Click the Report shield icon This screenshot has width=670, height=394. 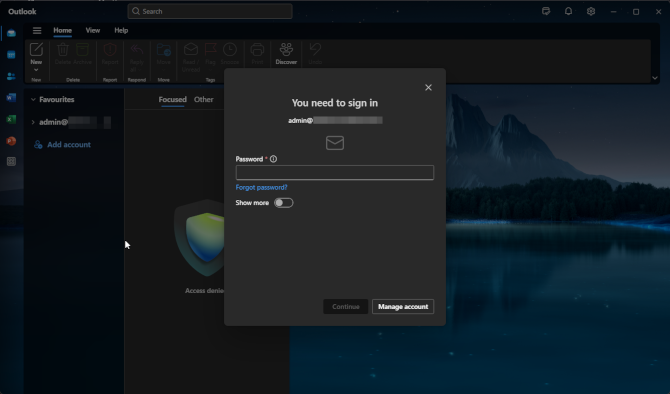110,50
